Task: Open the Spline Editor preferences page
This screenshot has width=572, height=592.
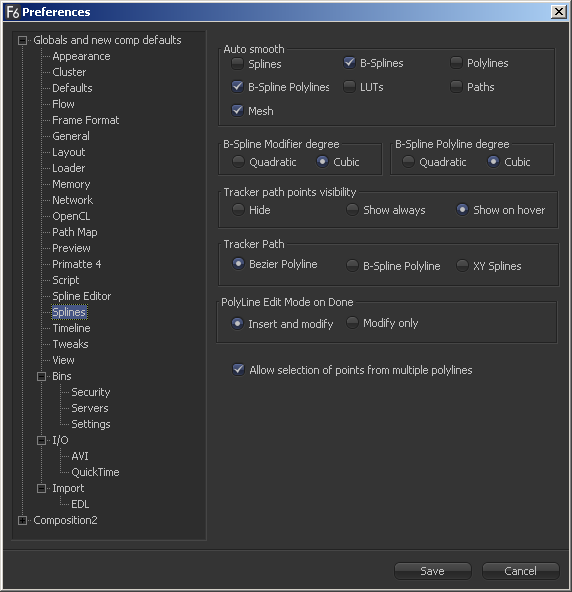Action: pos(82,296)
